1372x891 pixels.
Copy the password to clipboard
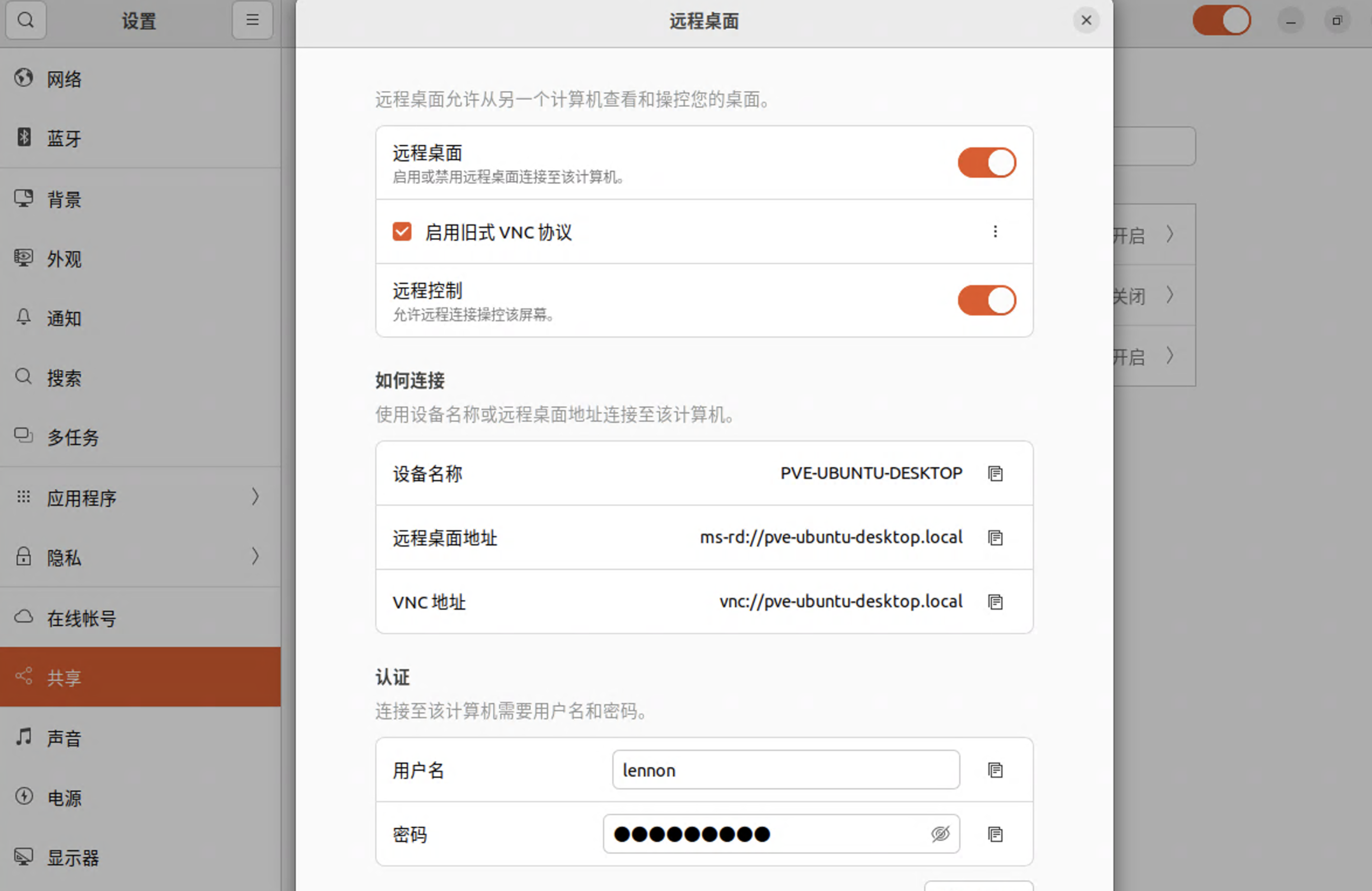tap(995, 834)
